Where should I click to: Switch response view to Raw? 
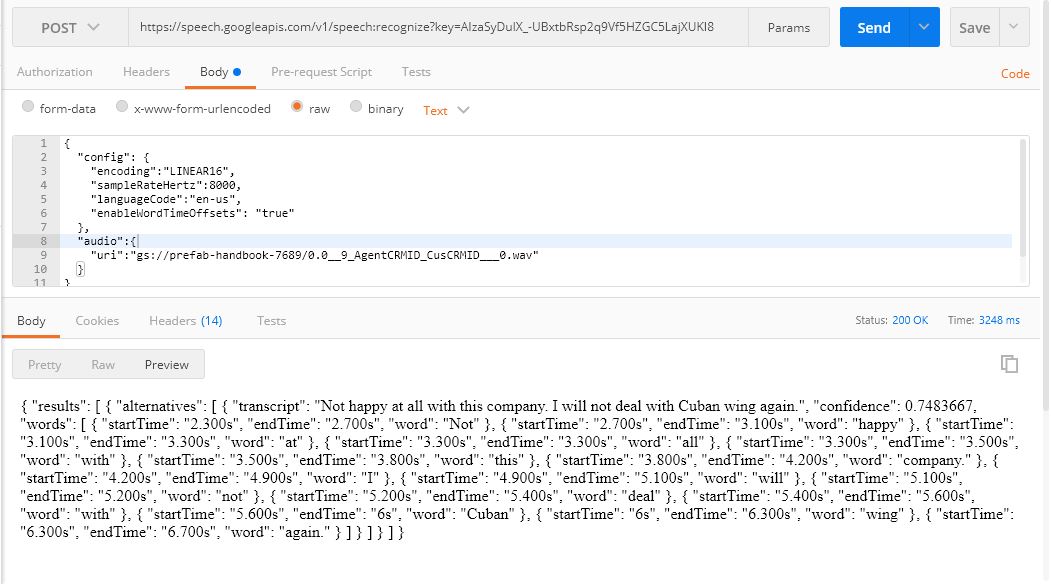(x=103, y=365)
